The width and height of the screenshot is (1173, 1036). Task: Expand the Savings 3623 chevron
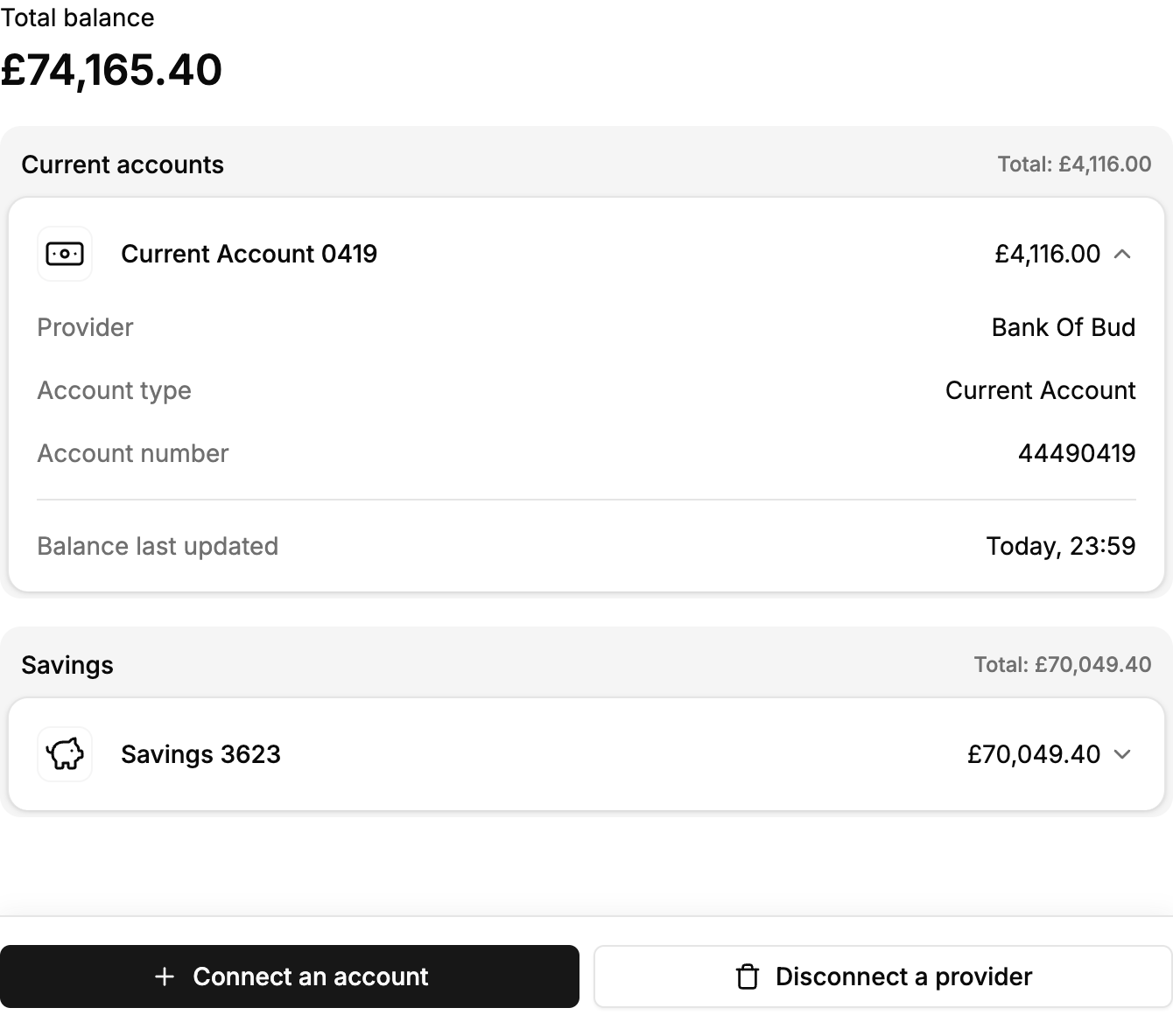click(x=1122, y=754)
